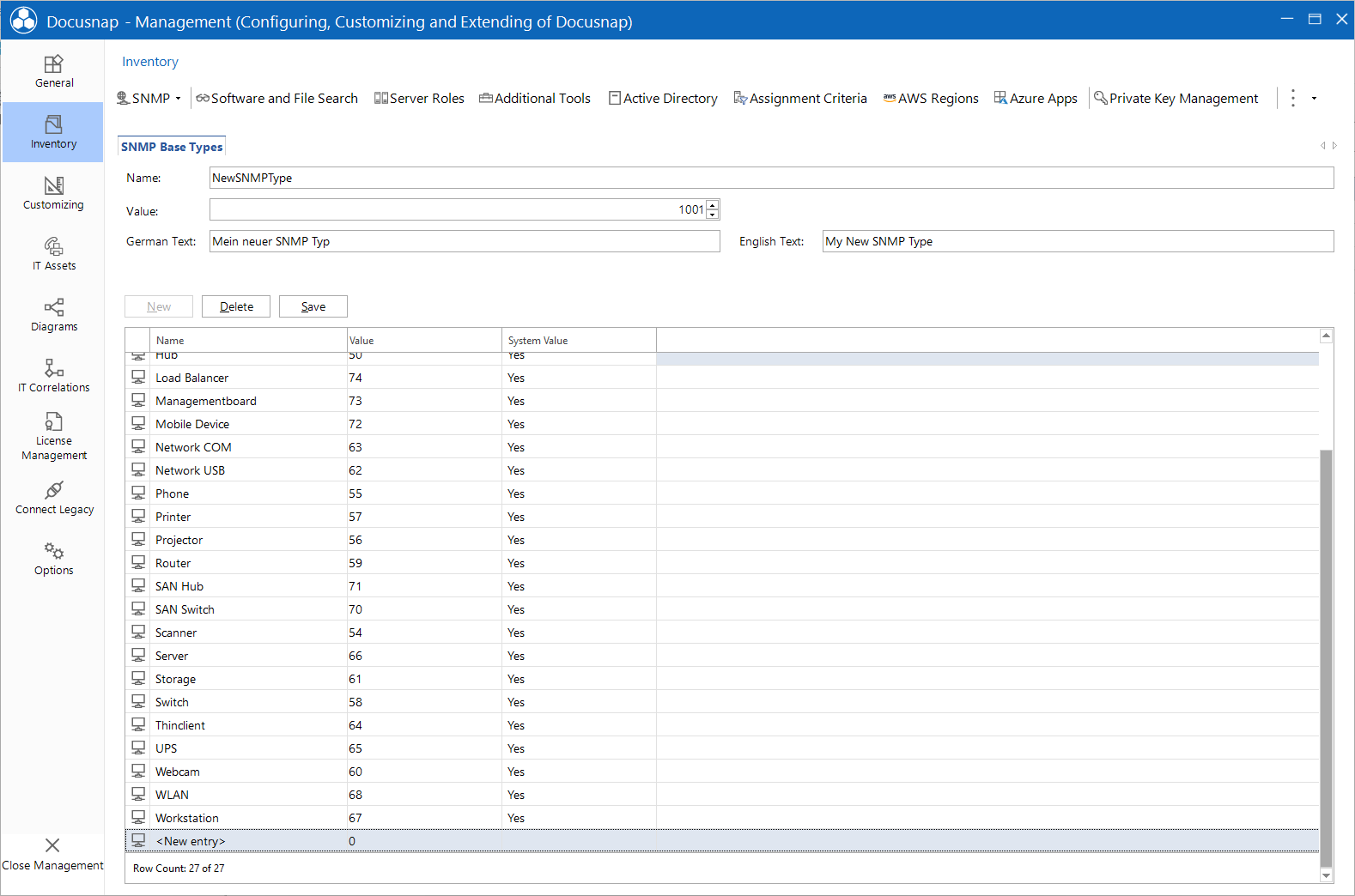Click value 65 in UPS row
This screenshot has height=896, width=1355.
[x=355, y=748]
